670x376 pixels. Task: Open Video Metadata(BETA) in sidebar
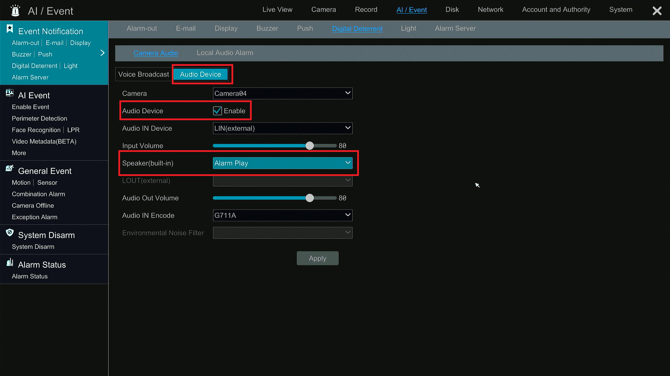(x=44, y=141)
